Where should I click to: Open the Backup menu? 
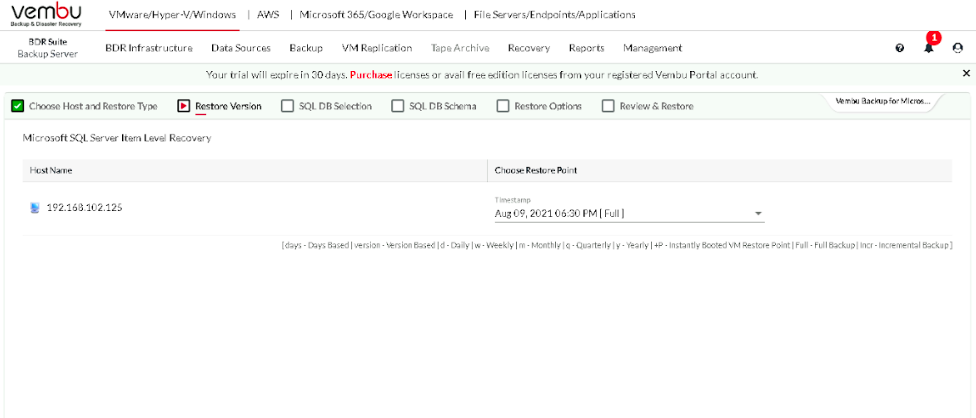click(306, 48)
